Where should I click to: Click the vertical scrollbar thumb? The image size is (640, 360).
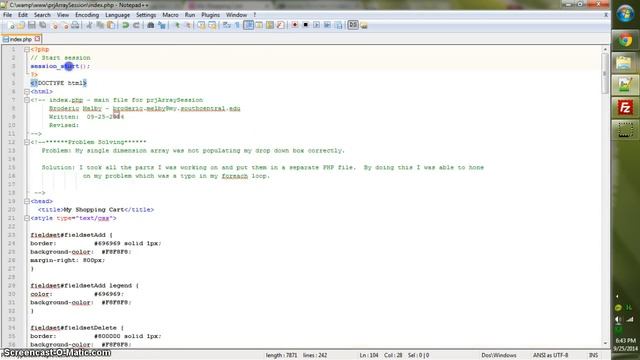pos(605,73)
